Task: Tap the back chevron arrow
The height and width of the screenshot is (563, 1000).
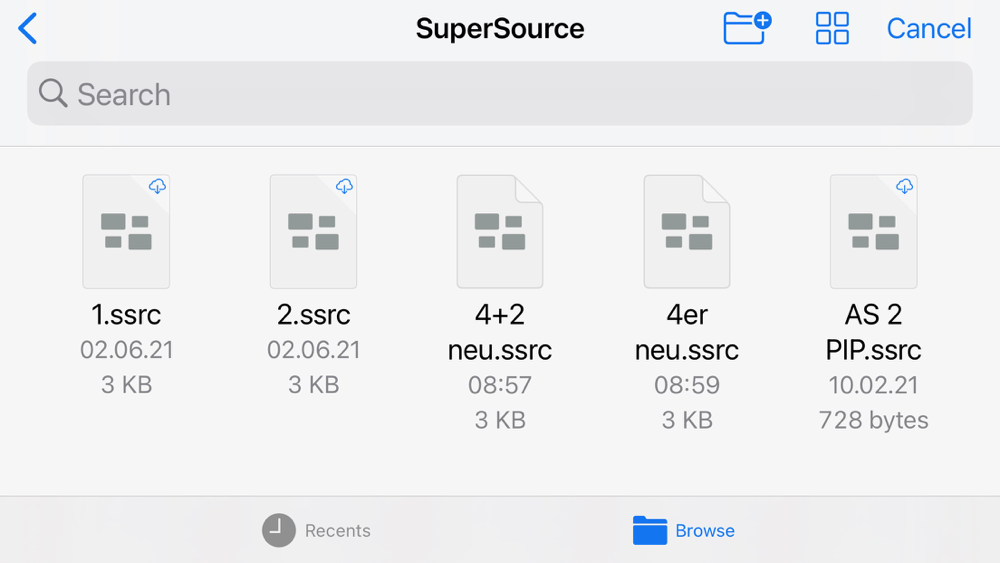Action: pos(28,29)
